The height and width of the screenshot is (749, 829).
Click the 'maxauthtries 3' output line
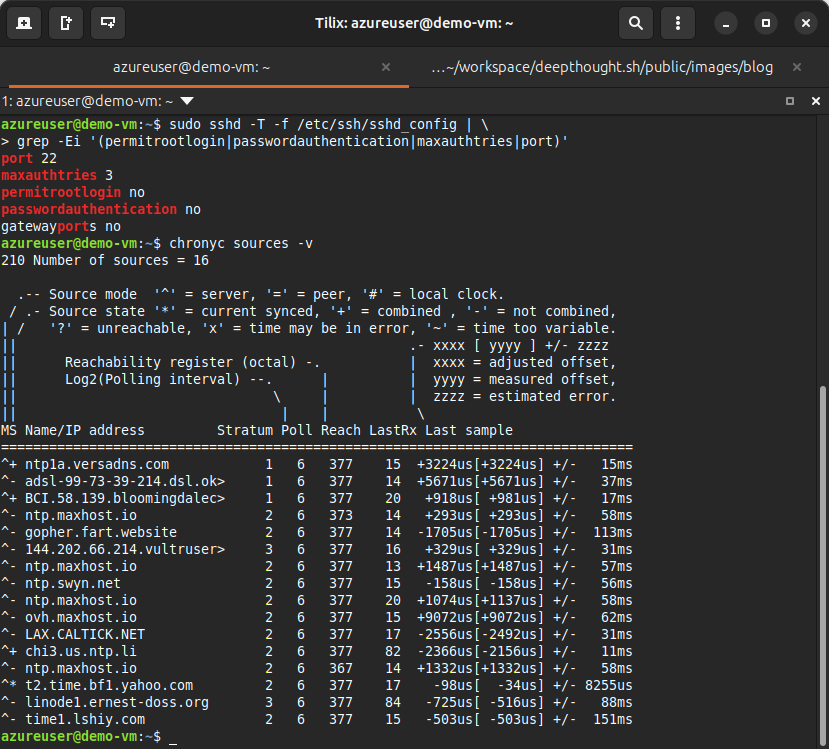tap(57, 175)
